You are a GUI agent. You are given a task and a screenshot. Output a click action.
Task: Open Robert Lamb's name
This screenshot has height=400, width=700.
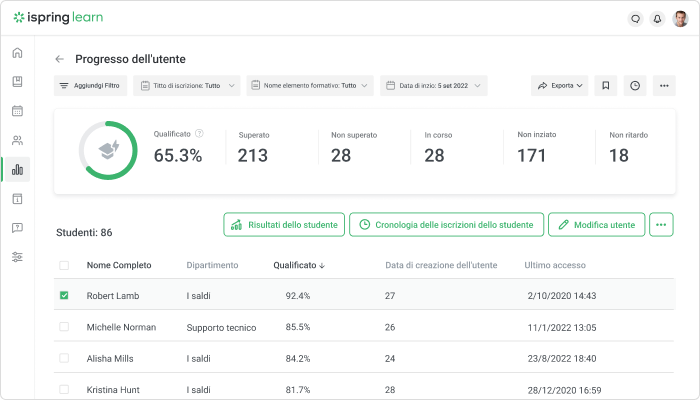pyautogui.click(x=113, y=296)
